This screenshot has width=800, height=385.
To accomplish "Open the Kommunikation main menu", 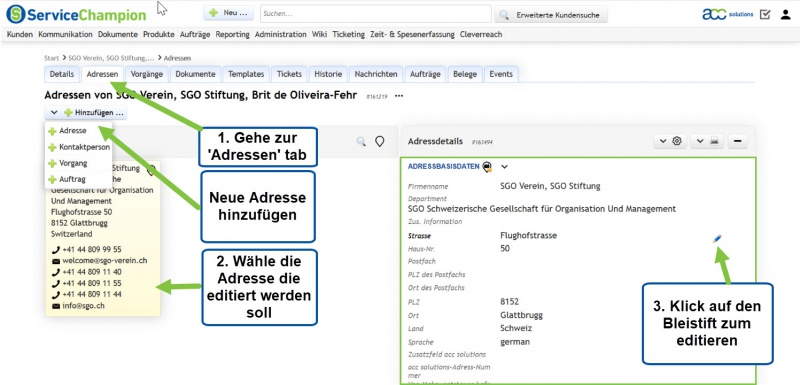I will (x=65, y=35).
